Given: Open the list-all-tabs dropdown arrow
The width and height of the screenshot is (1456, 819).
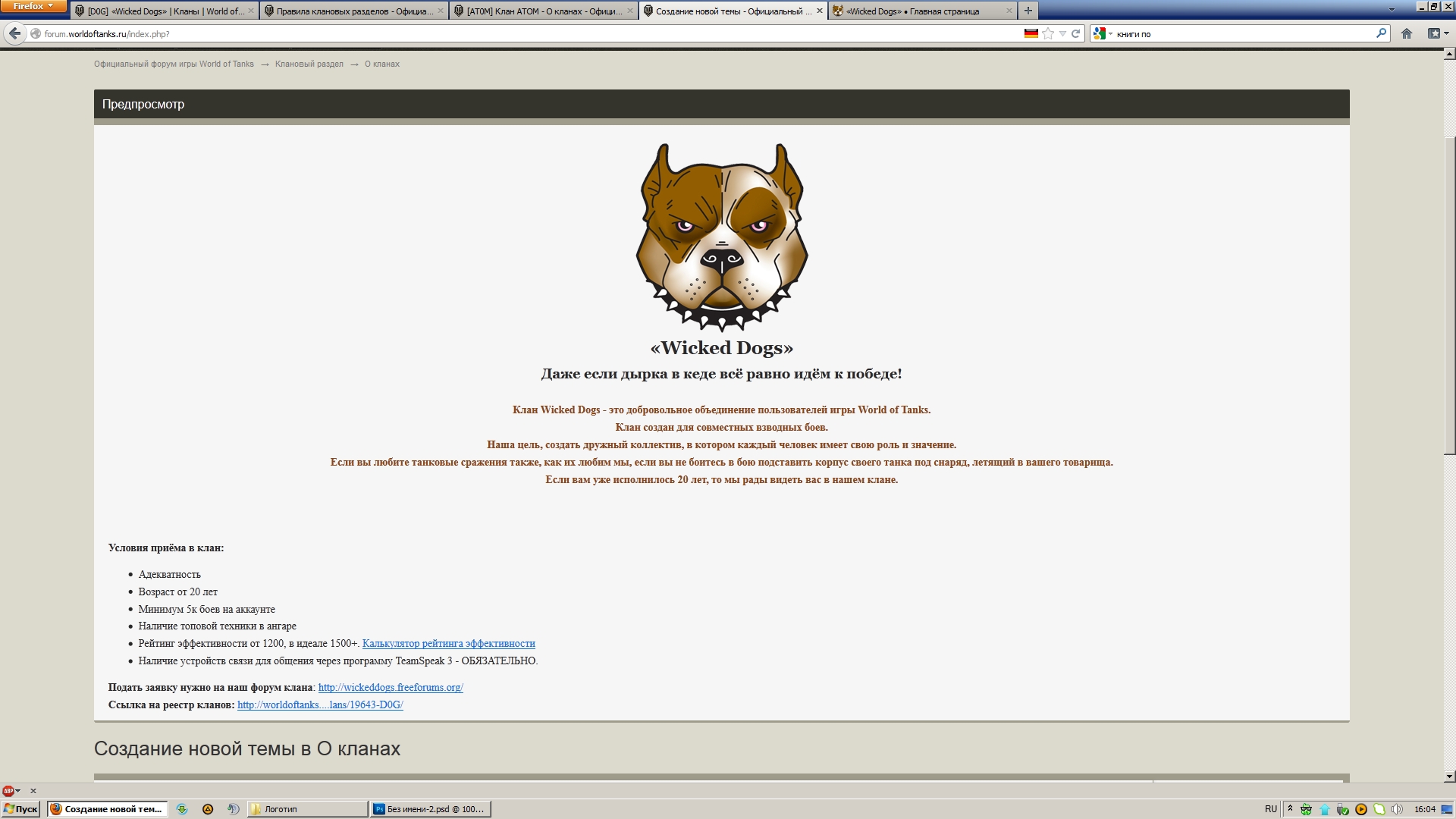Looking at the screenshot, I should tap(1392, 11).
